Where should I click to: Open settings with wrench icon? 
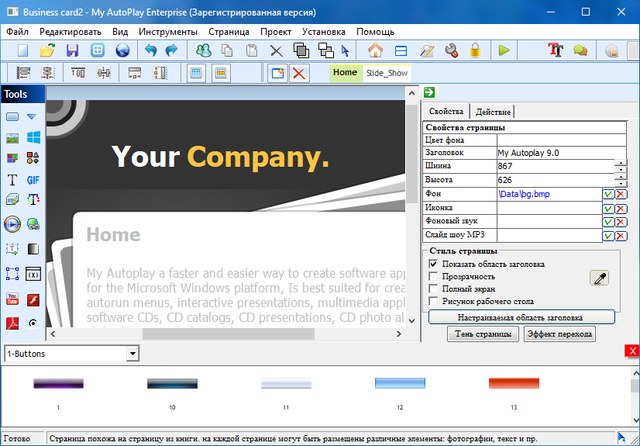pos(451,51)
